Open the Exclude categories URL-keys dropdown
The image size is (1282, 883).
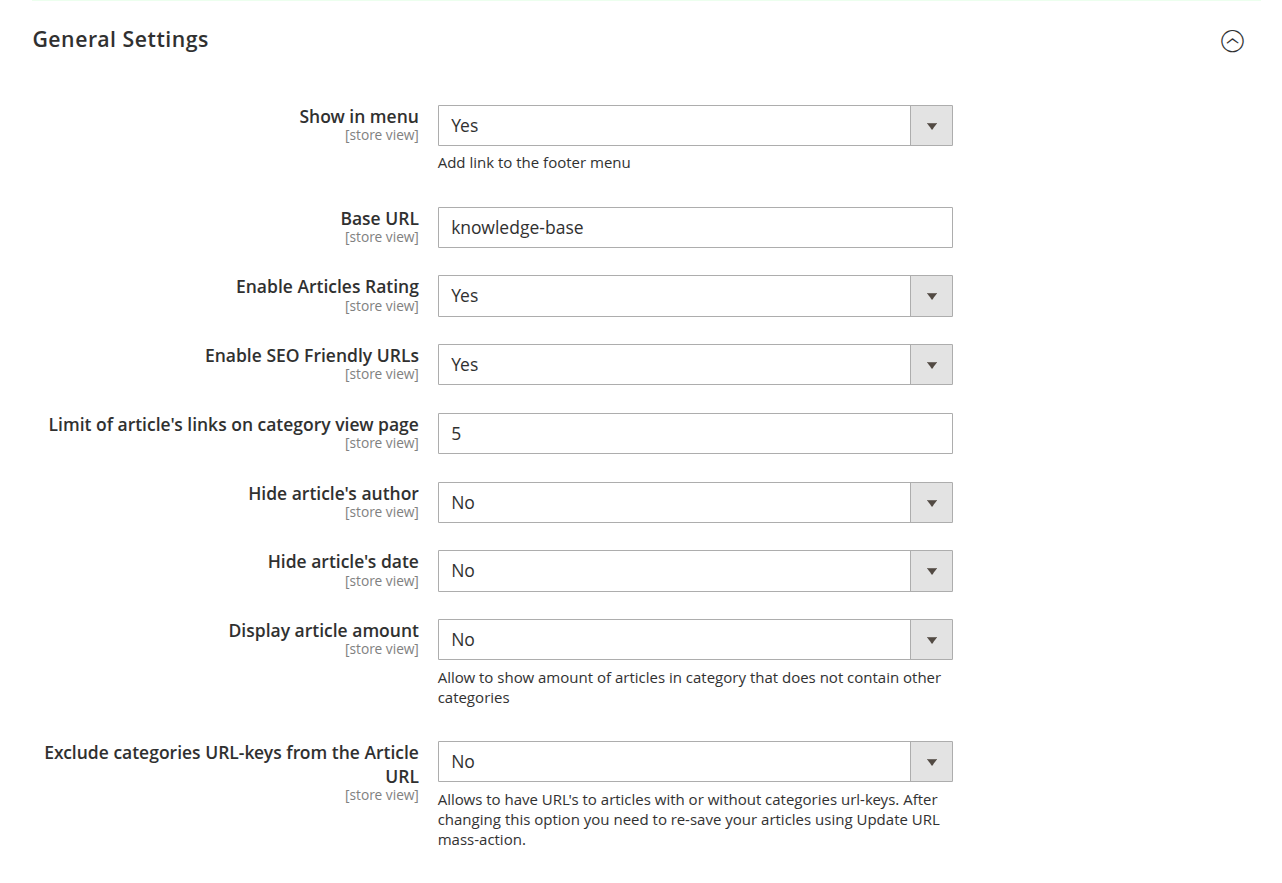coord(694,761)
